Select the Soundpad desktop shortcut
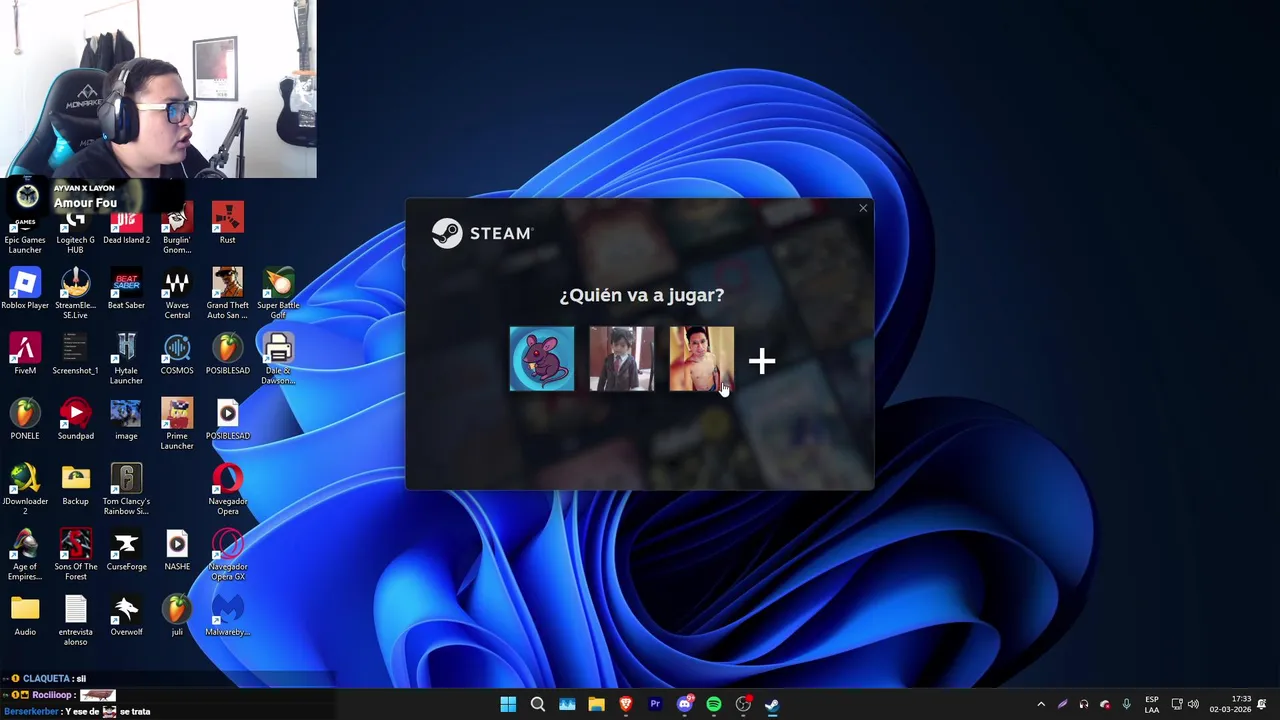This screenshot has height=720, width=1280. [x=75, y=419]
